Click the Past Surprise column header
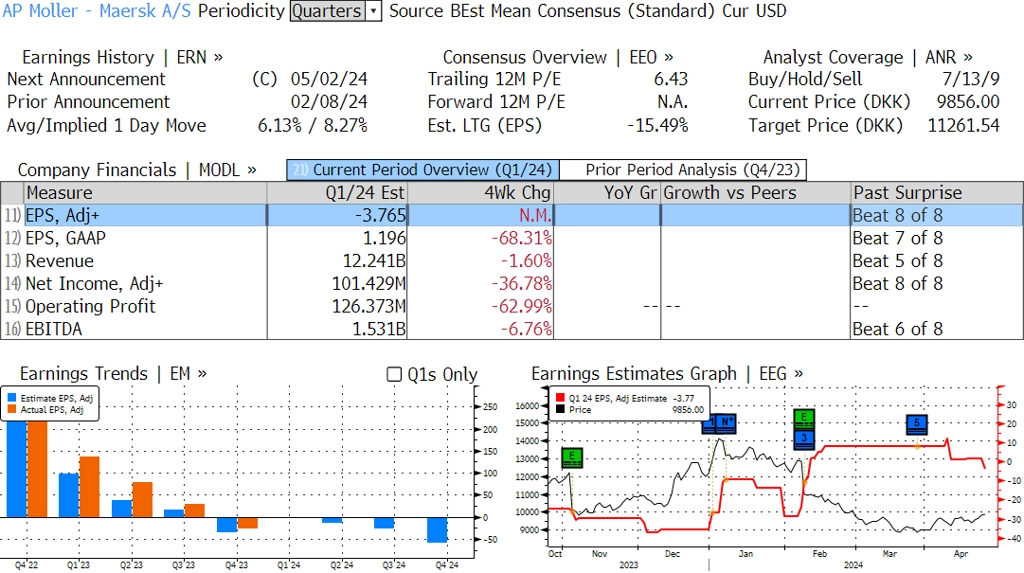Image resolution: width=1024 pixels, height=573 pixels. point(937,193)
